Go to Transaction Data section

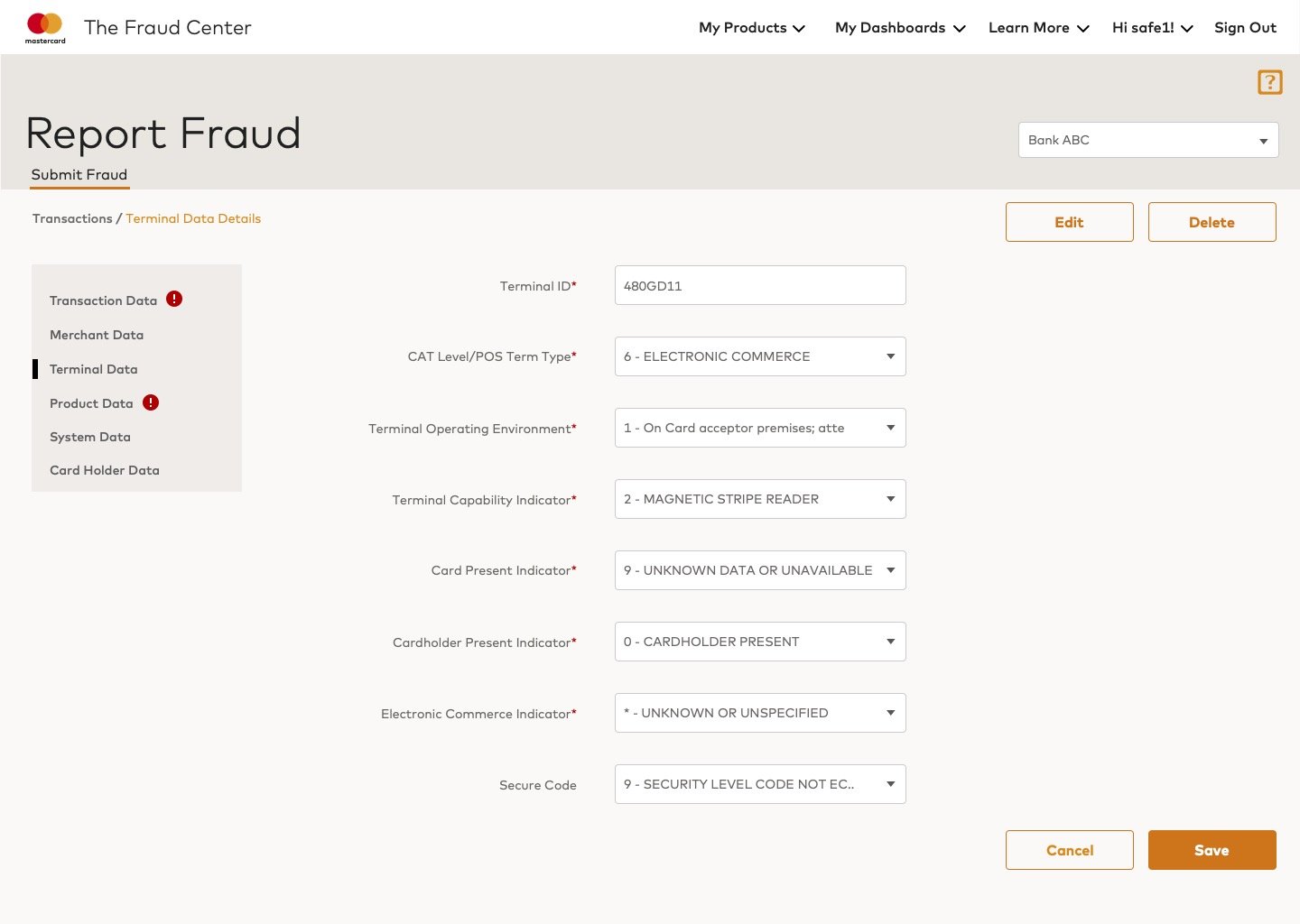(104, 300)
